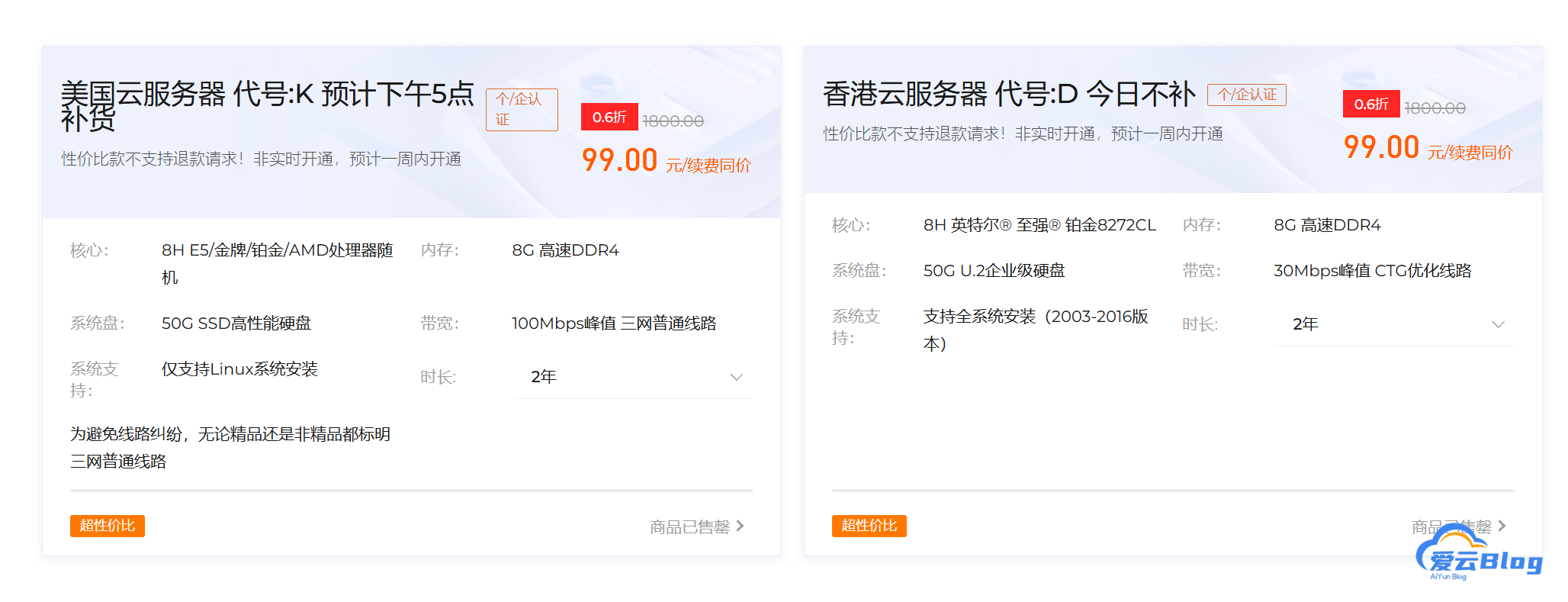Viewport: 1568px width, 602px height.
Task: Click strikethrough 1800.00 on Hong Kong card
Action: pyautogui.click(x=1435, y=108)
